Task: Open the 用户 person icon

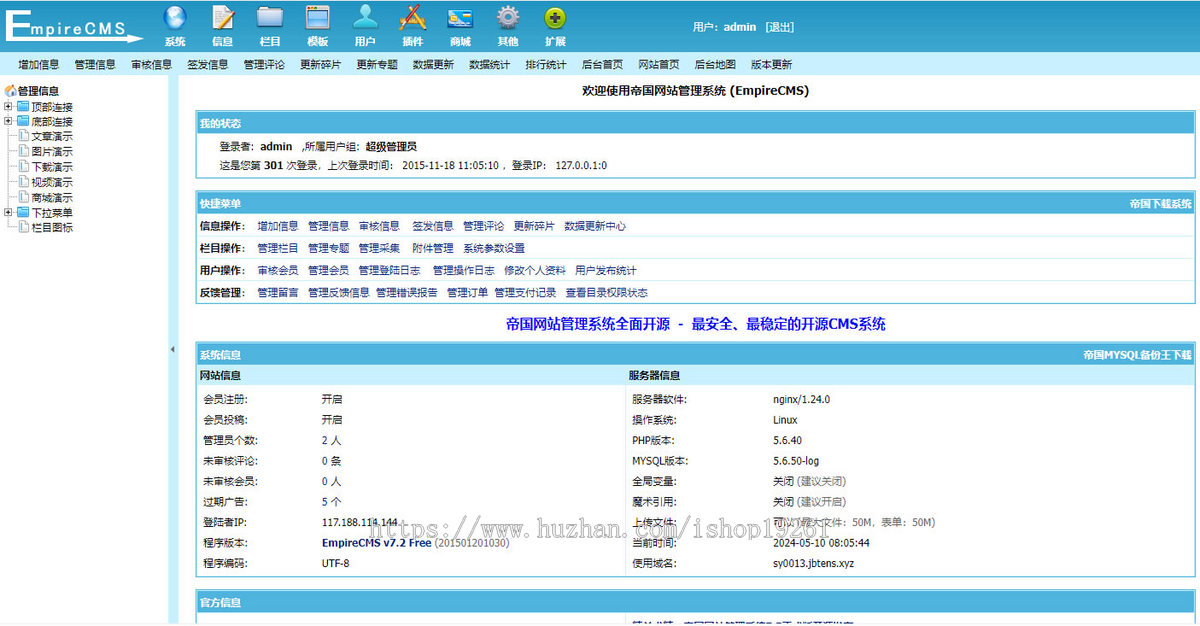Action: pos(365,18)
